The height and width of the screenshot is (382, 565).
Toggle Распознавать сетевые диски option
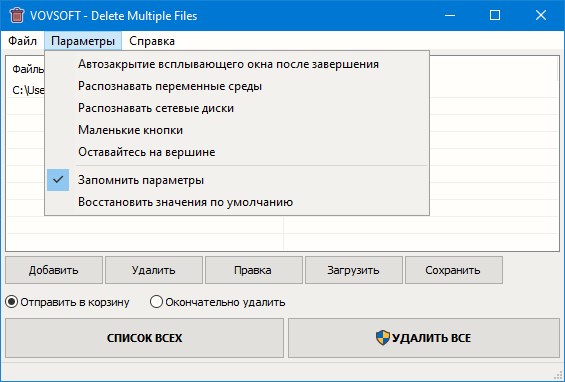237,108
